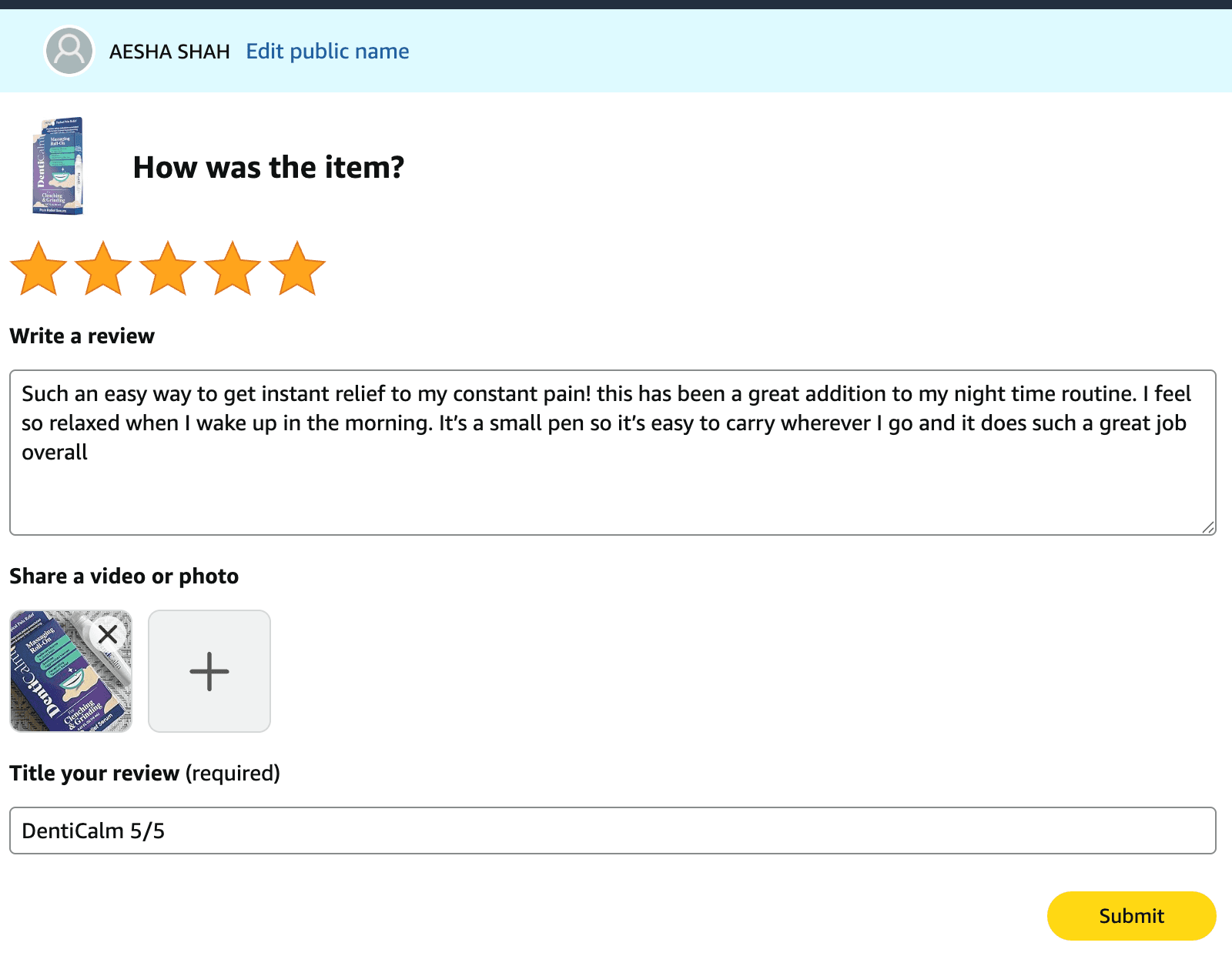Click the Share a video or photo label
The height and width of the screenshot is (956, 1232).
(123, 576)
